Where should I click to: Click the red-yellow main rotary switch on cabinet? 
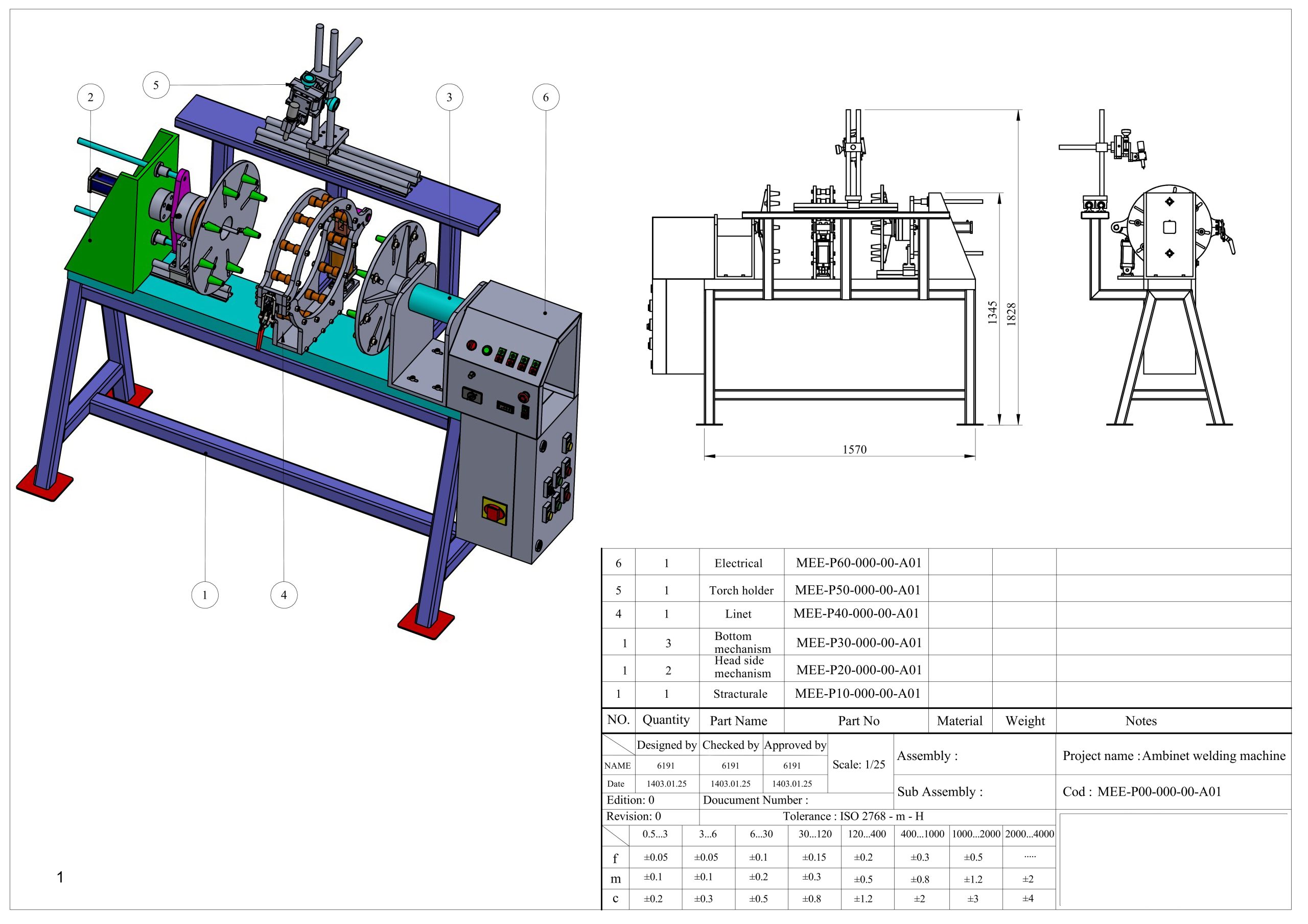pyautogui.click(x=494, y=510)
